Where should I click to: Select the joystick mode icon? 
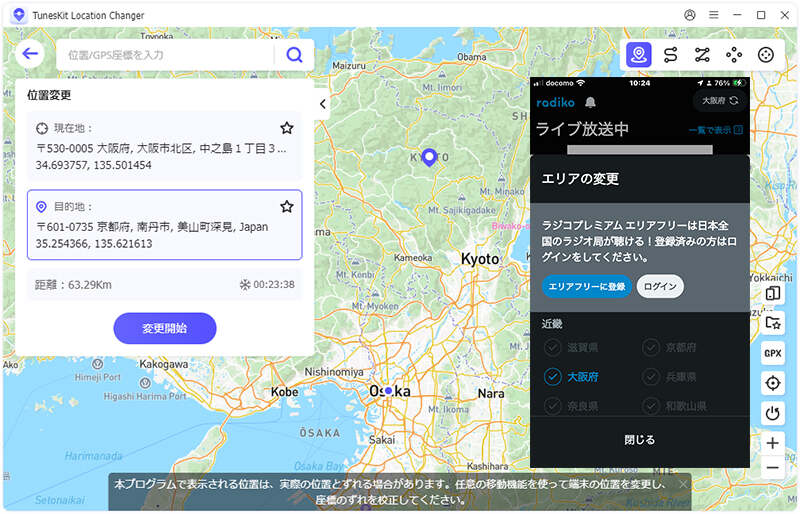(766, 55)
